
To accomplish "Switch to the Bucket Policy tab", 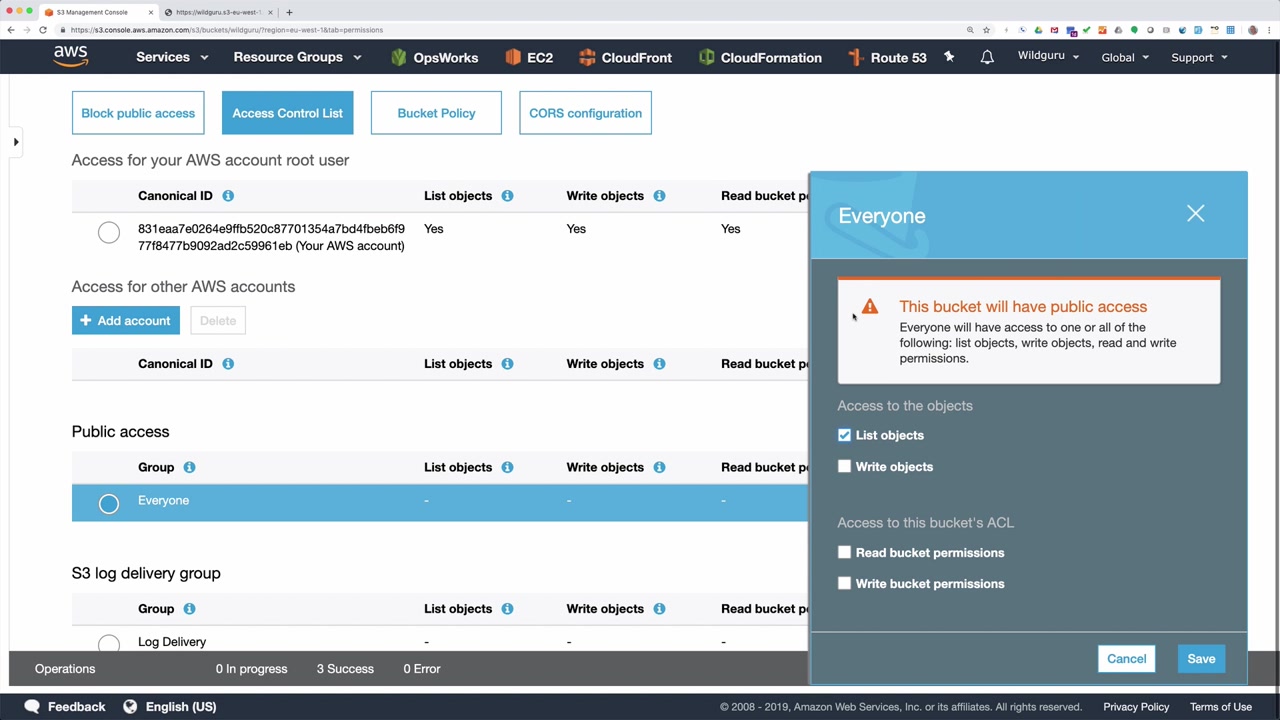I will point(436,113).
